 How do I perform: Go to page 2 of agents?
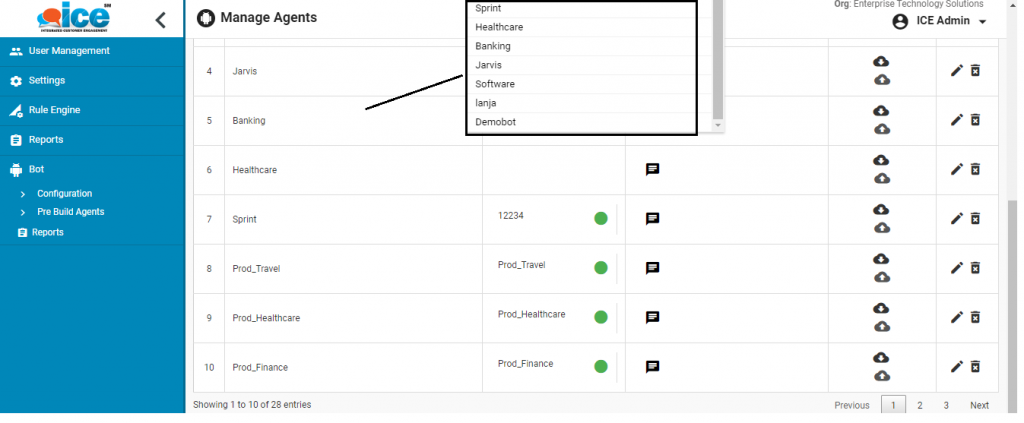tap(919, 405)
